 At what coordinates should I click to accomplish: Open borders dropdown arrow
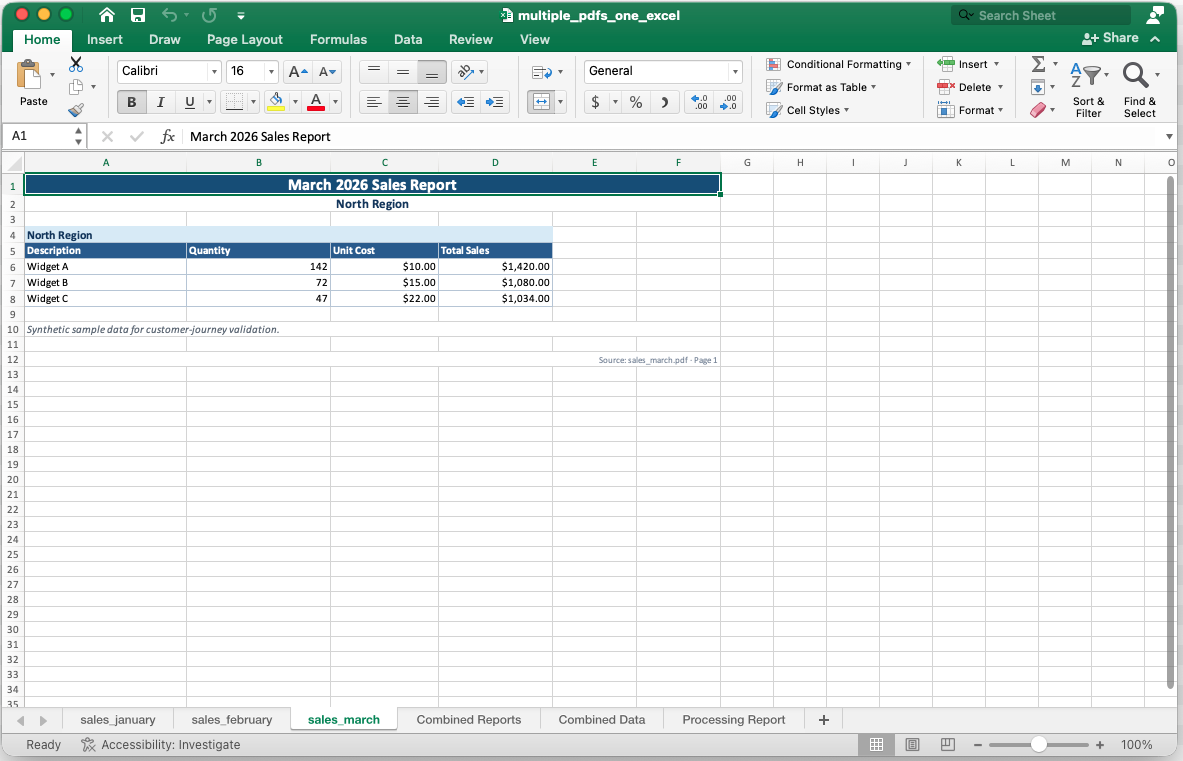click(x=254, y=102)
